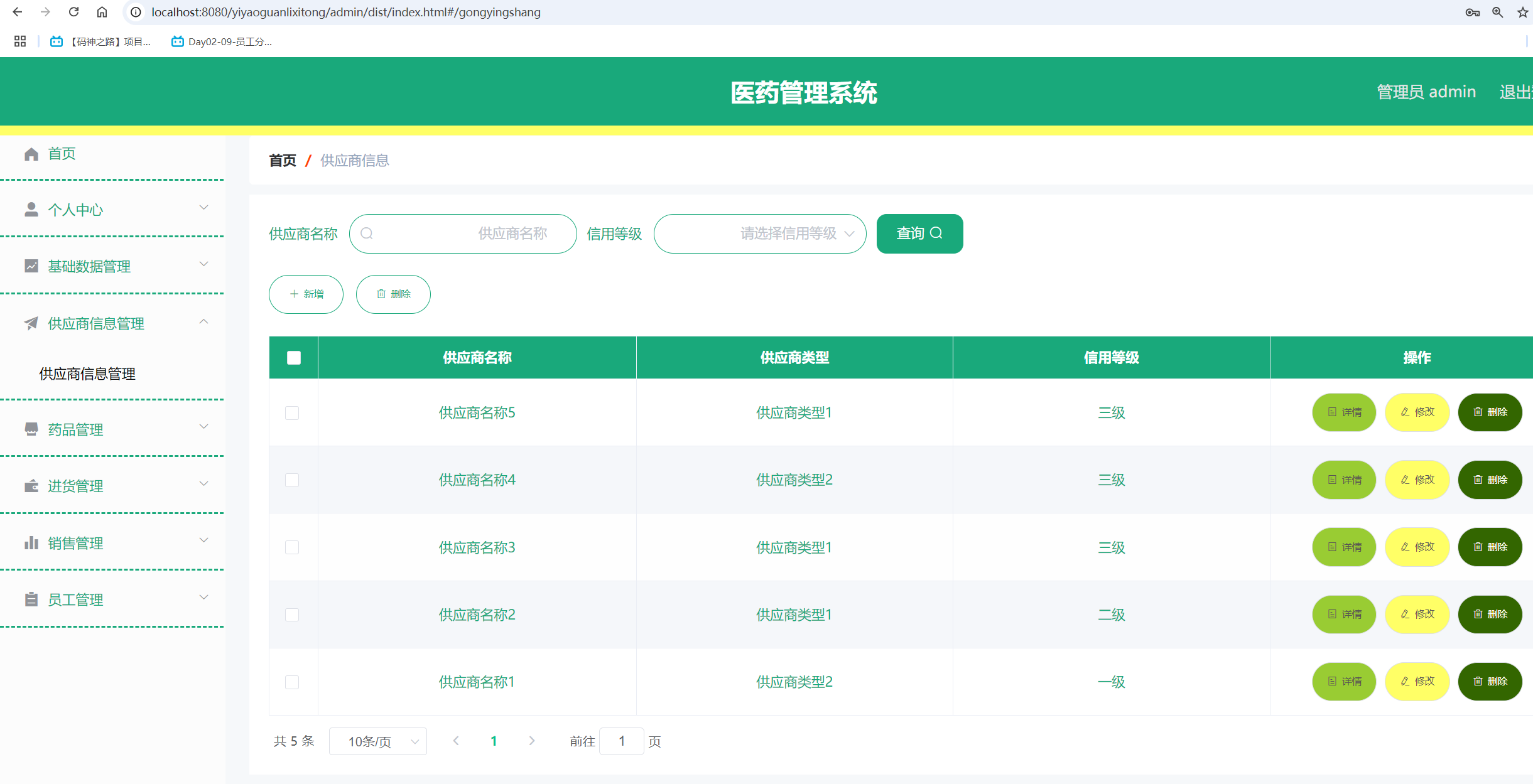Viewport: 1533px width, 784px height.
Task: Open the 请选择信用等级 dropdown
Action: [x=760, y=234]
